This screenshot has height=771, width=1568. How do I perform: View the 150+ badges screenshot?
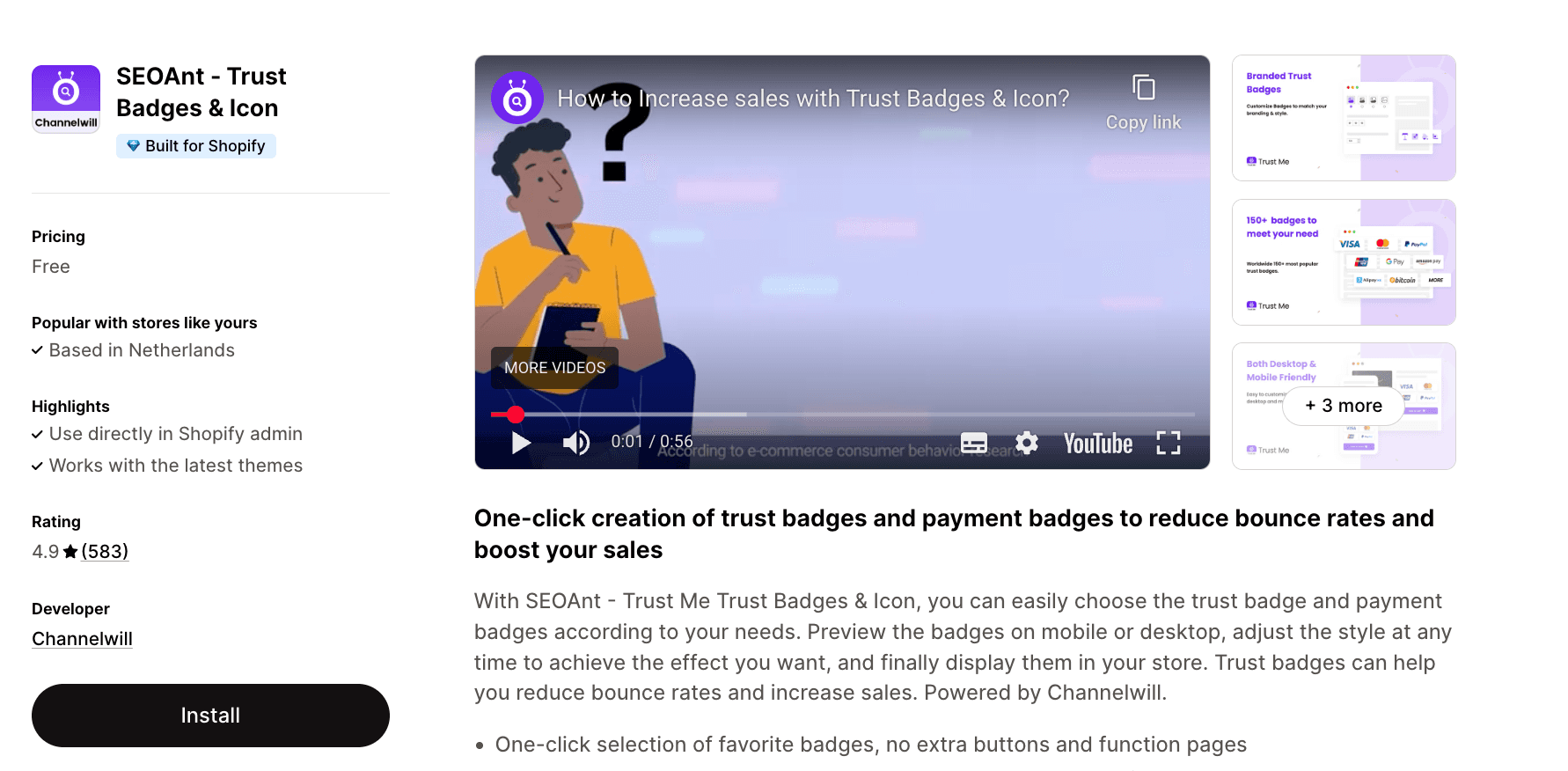click(x=1343, y=261)
